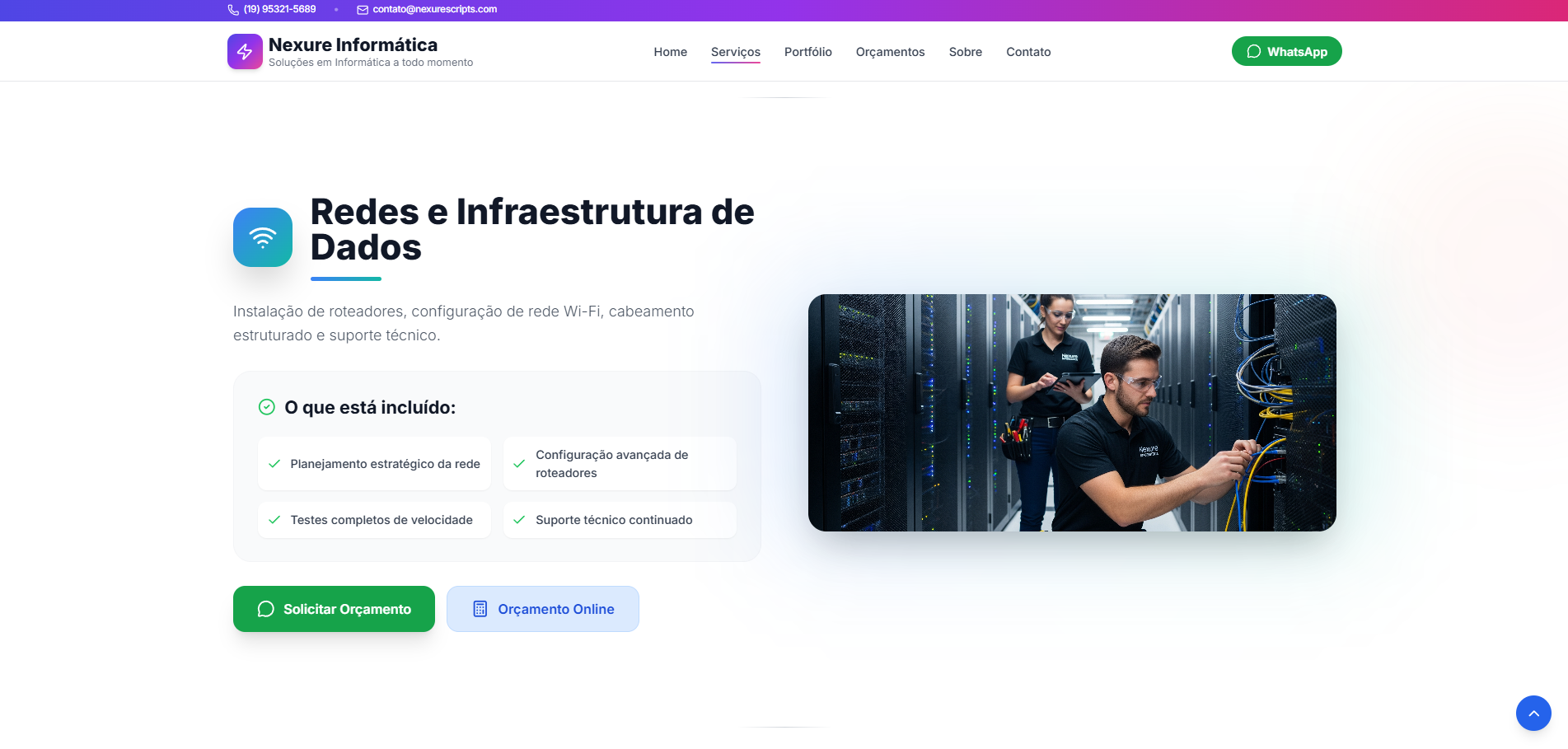Click 'Suporte técnico continuado' item
Image resolution: width=1568 pixels, height=749 pixels.
(x=620, y=520)
